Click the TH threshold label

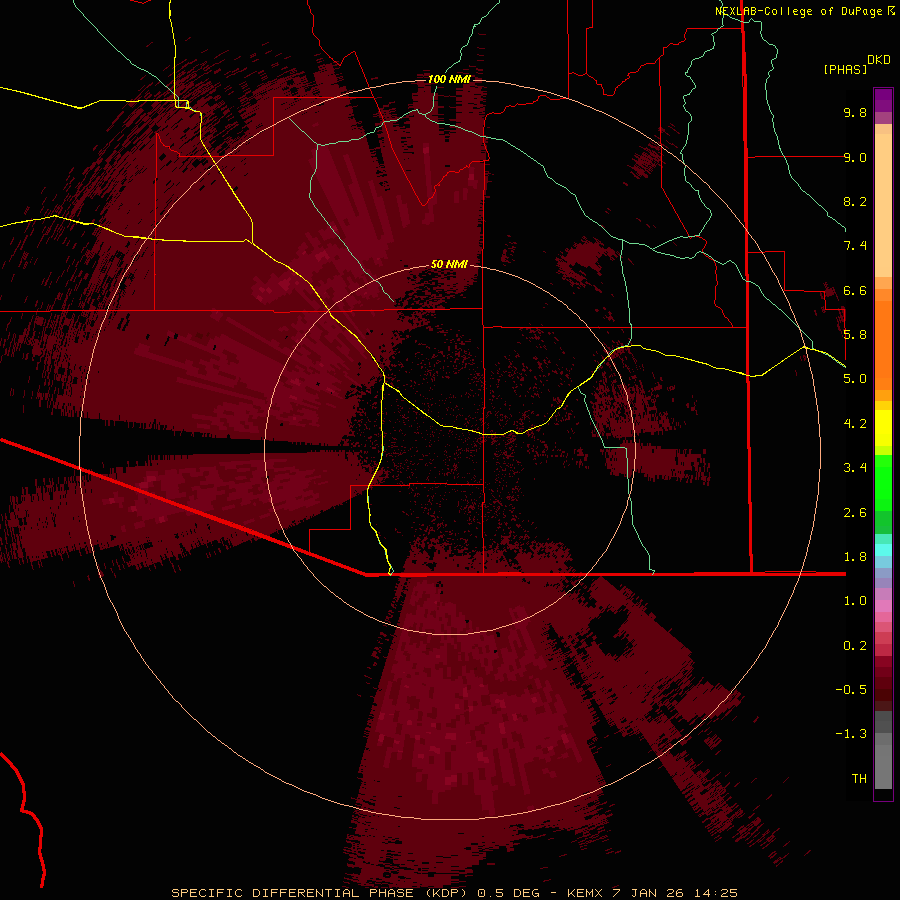[859, 779]
